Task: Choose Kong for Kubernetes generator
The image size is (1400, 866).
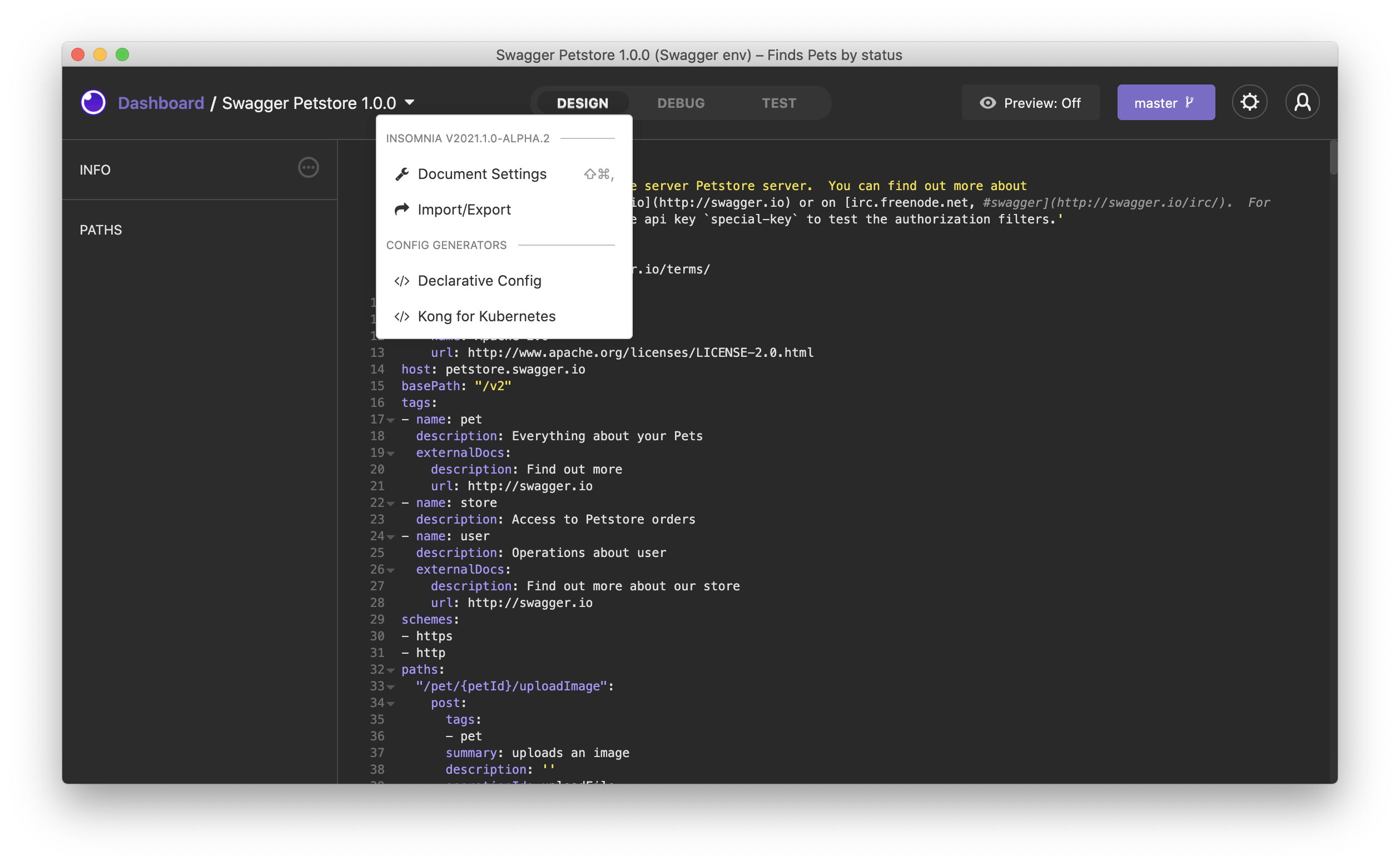Action: tap(504, 316)
